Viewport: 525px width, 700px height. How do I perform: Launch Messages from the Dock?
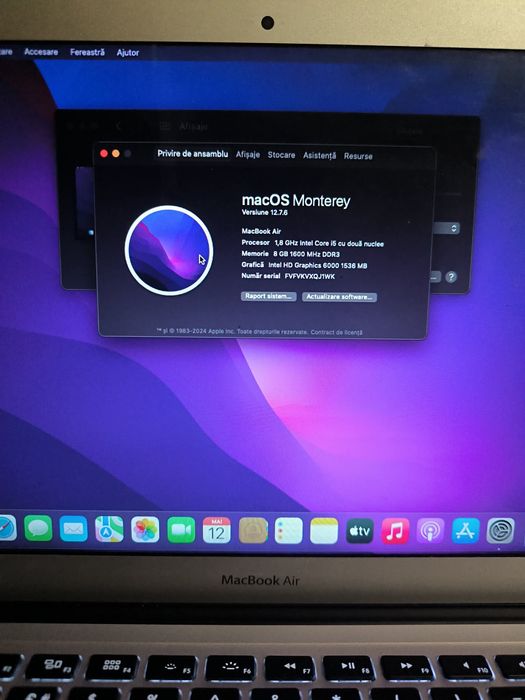pos(38,528)
